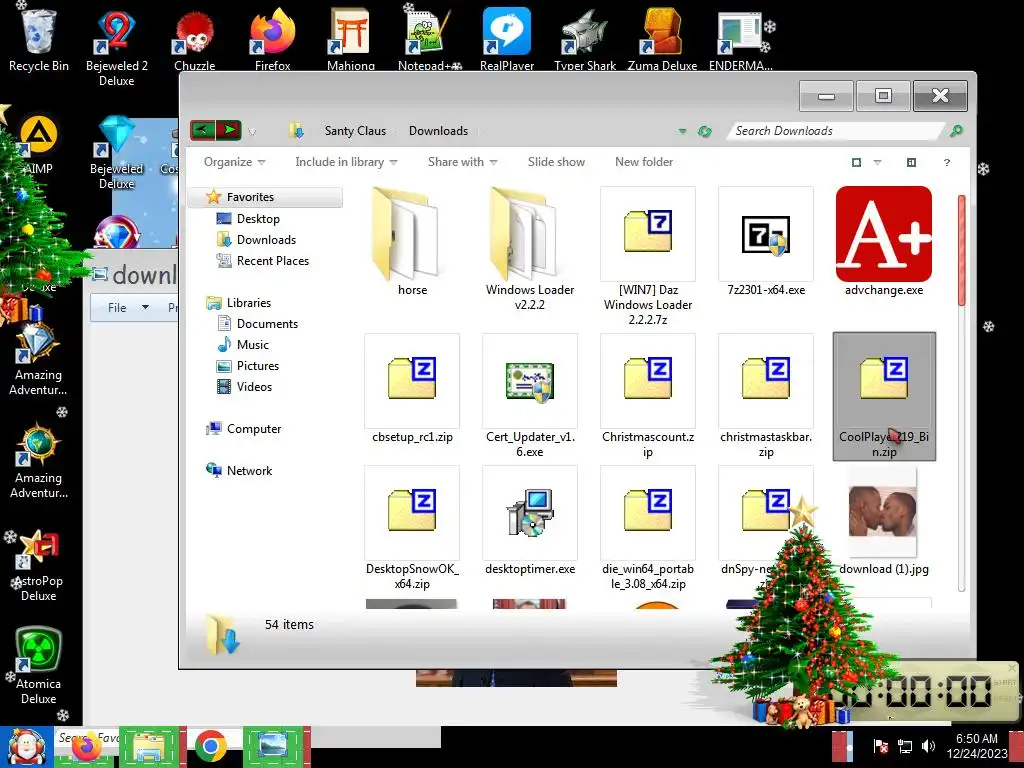Select Libraries in navigation pane

pos(248,302)
